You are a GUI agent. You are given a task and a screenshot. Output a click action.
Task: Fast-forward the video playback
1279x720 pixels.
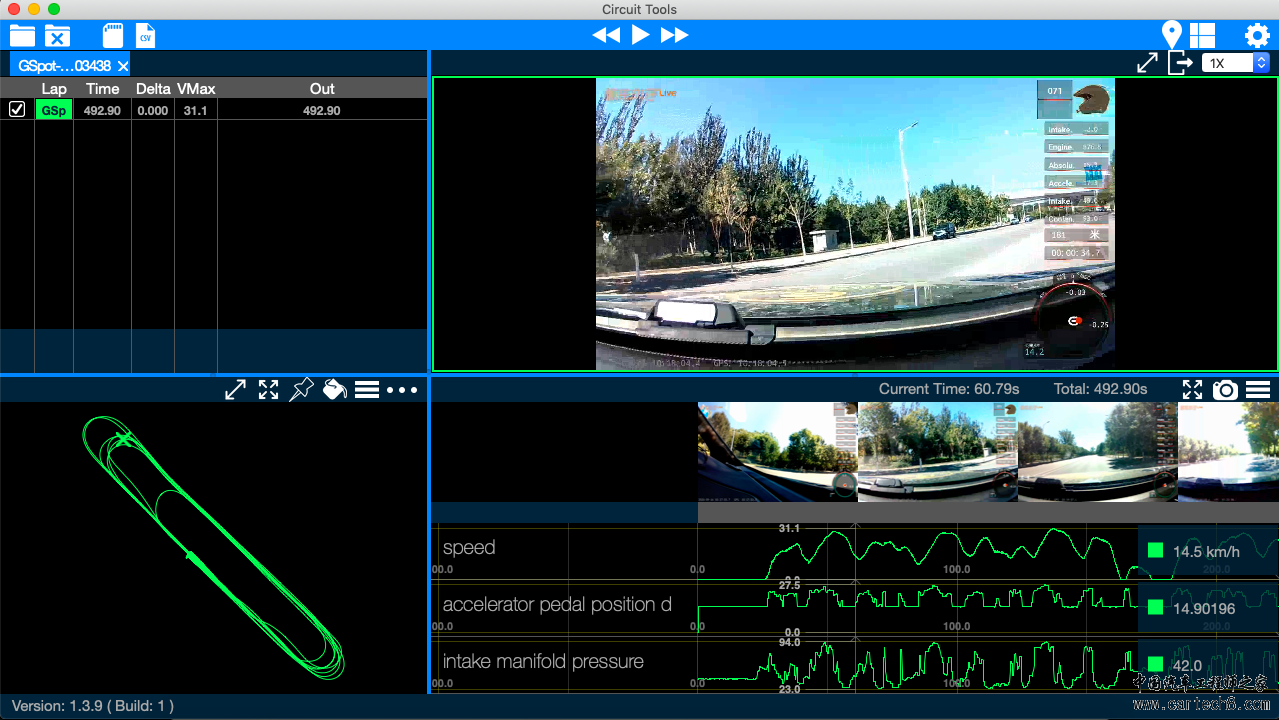[x=675, y=35]
